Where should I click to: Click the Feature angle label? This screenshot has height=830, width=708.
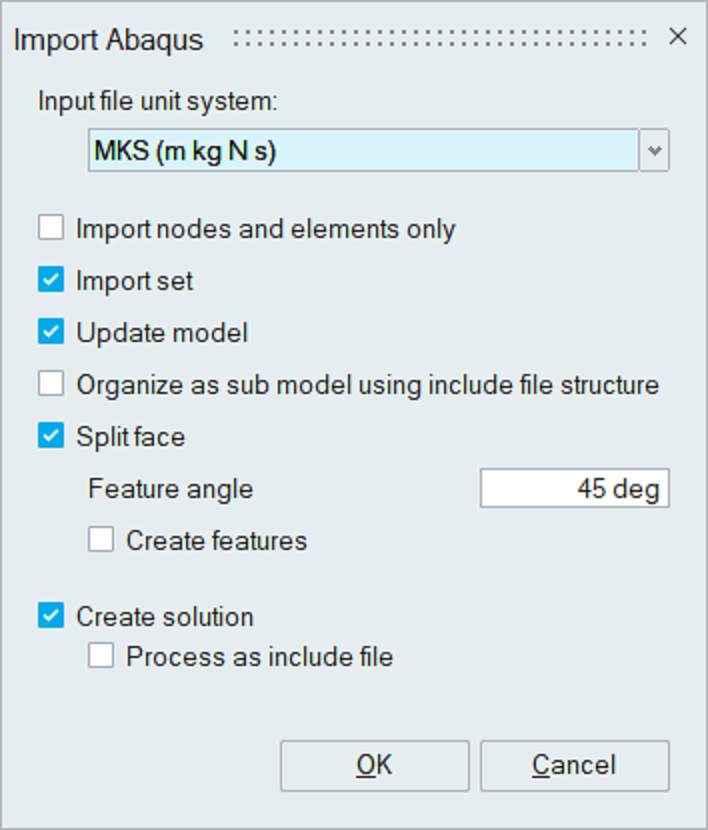point(170,489)
